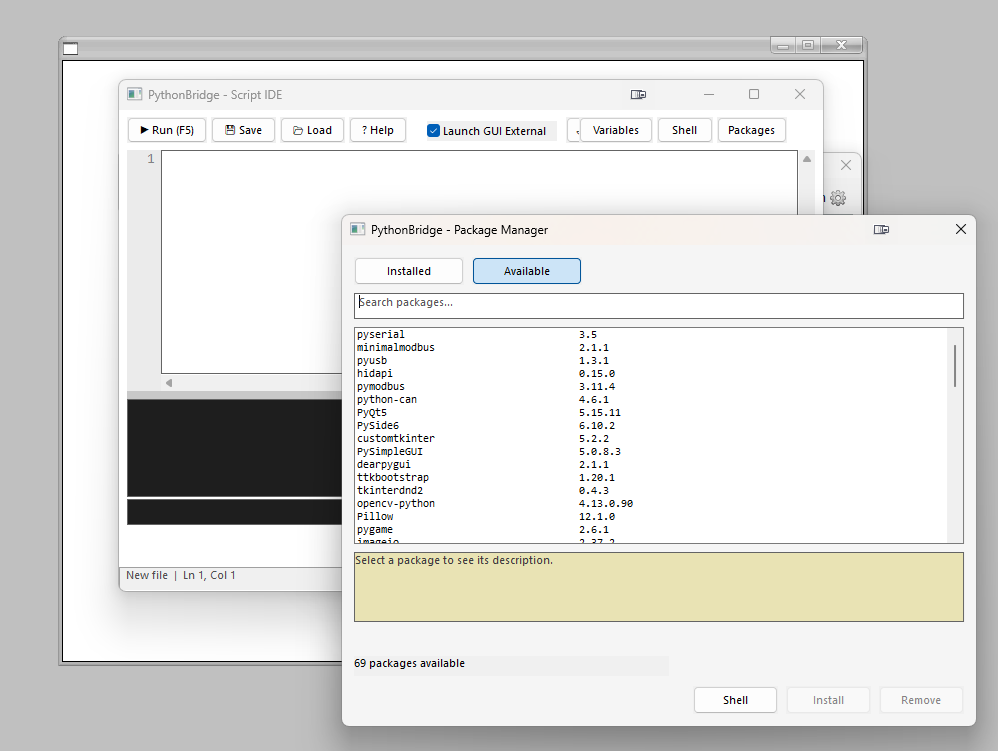Toggle Launch GUI External checkbox
This screenshot has width=998, height=751.
pos(433,130)
